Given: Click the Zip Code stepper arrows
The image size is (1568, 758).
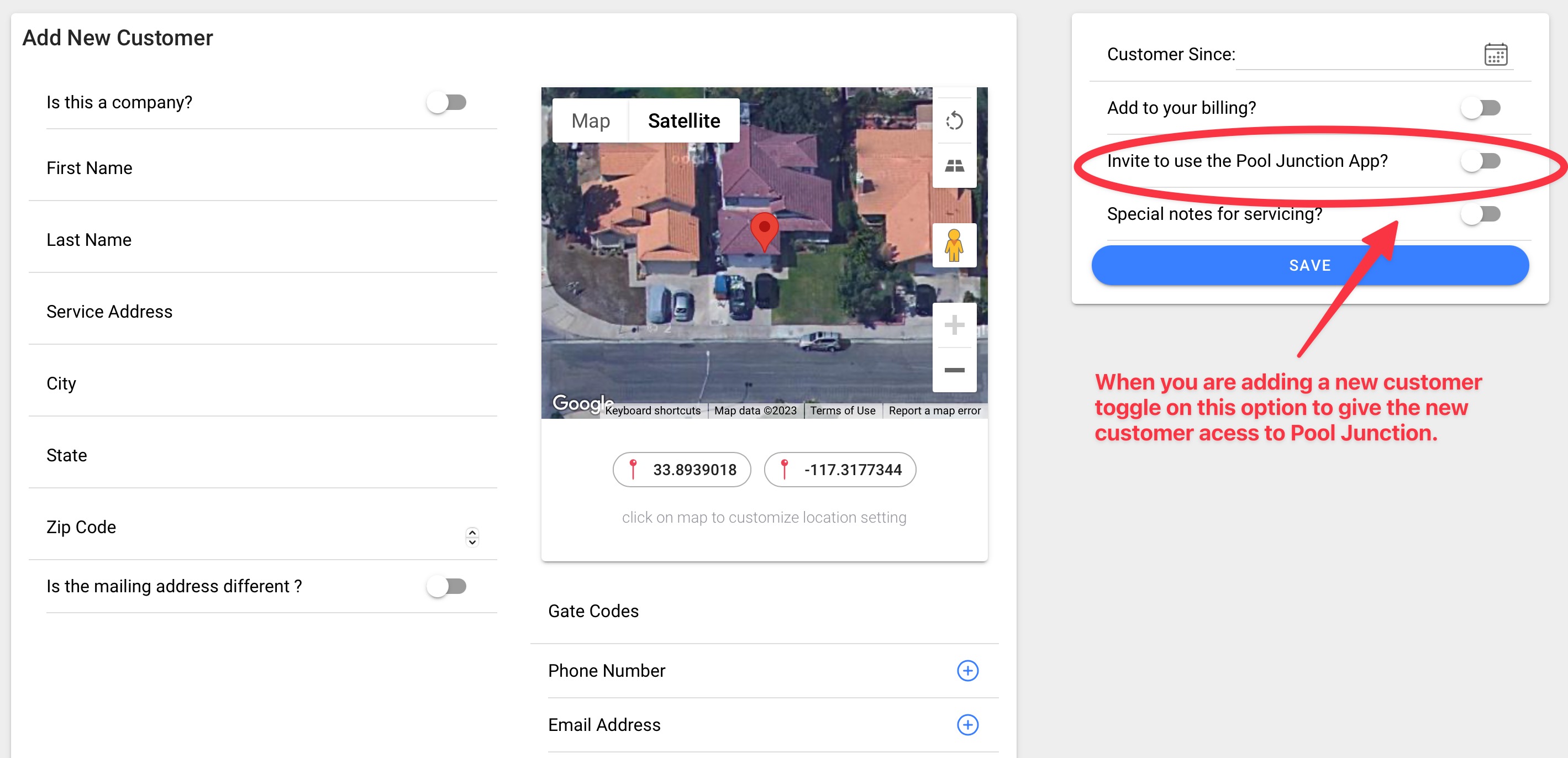Looking at the screenshot, I should pos(472,537).
